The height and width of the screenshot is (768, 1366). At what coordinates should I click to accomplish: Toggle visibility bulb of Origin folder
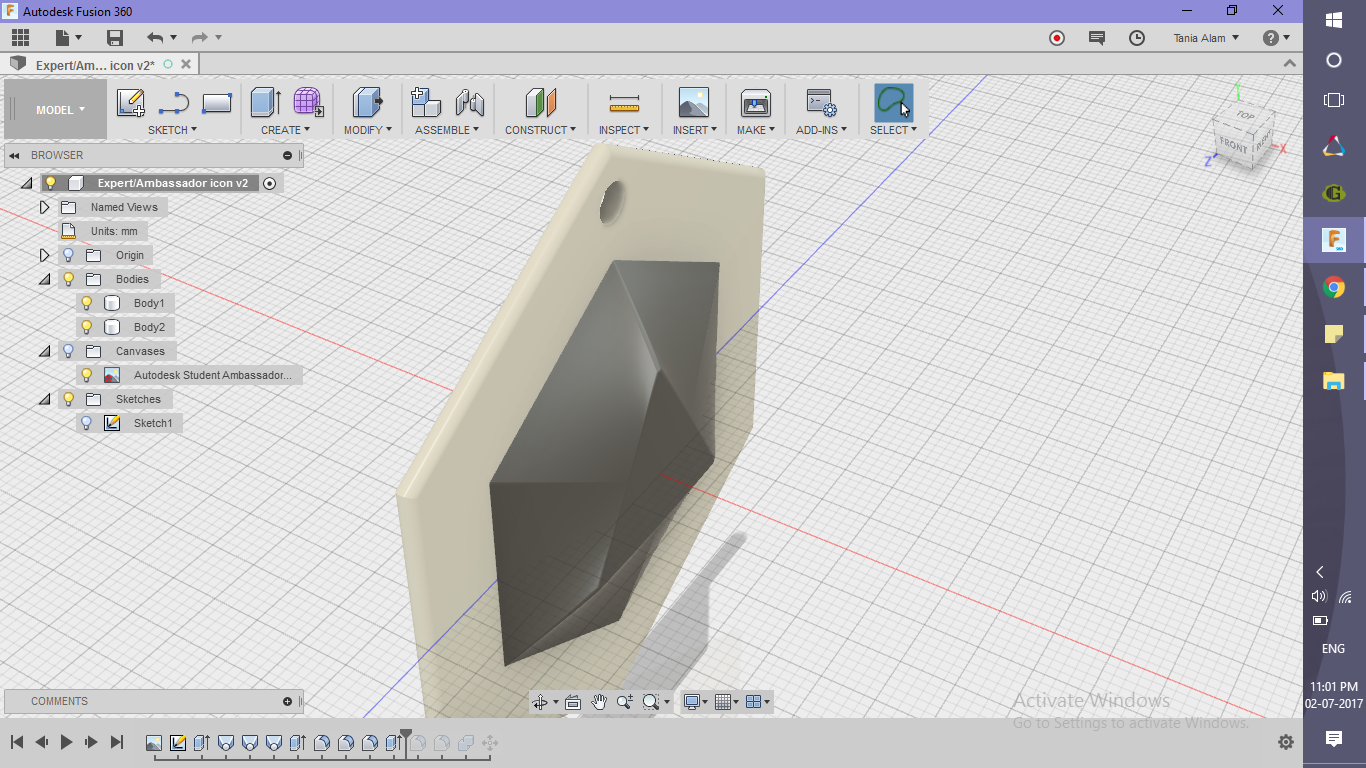[68, 255]
